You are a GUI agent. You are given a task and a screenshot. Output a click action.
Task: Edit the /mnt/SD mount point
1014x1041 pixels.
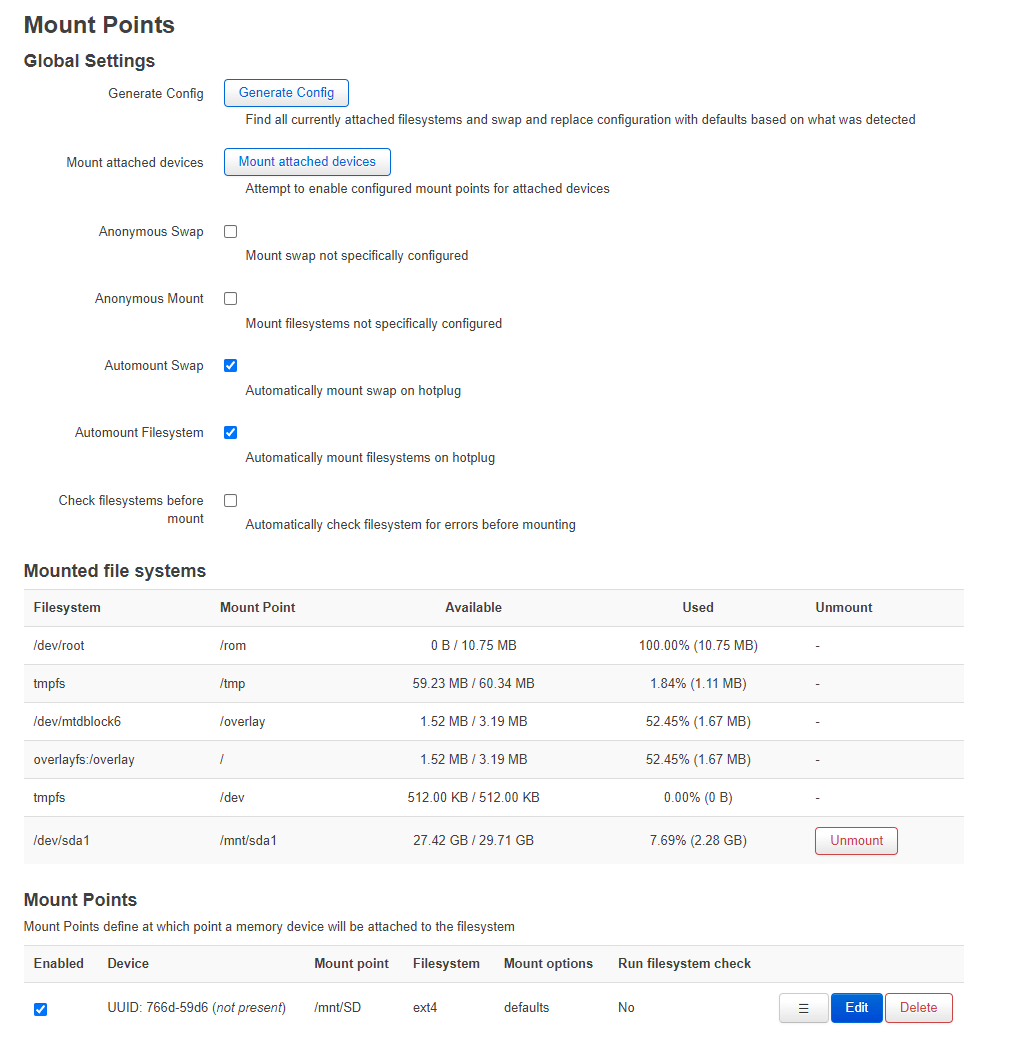coord(856,1008)
